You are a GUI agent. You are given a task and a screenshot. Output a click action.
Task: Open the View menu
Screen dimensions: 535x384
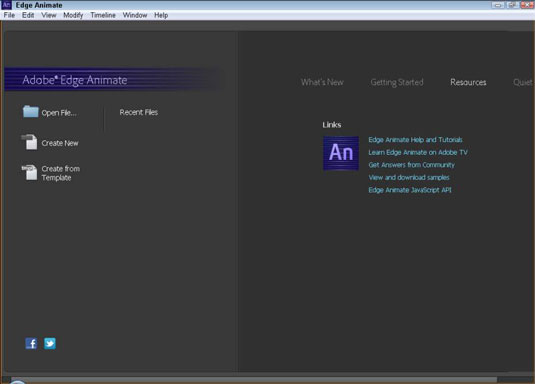click(49, 15)
